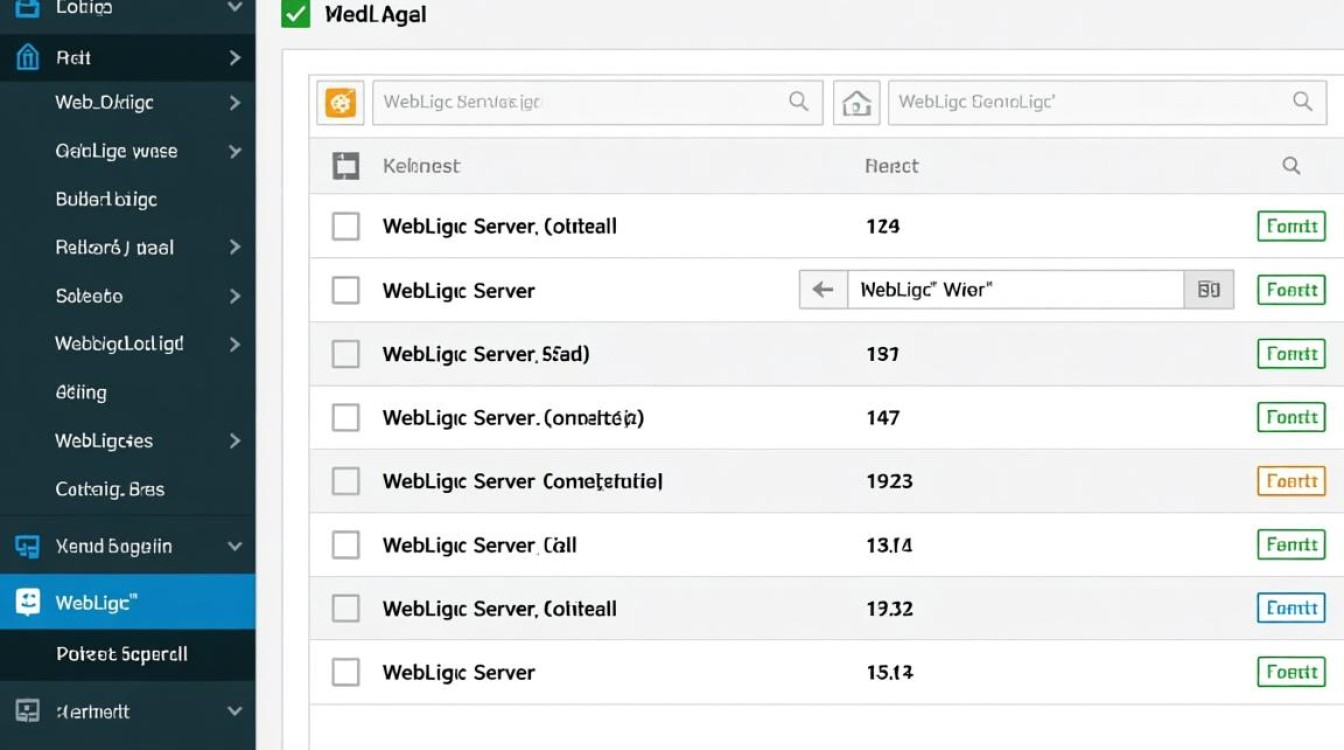Screen dimensions: 1344x750
Task: Click the select-all icon in the Kelnnest header
Action: [x=345, y=166]
